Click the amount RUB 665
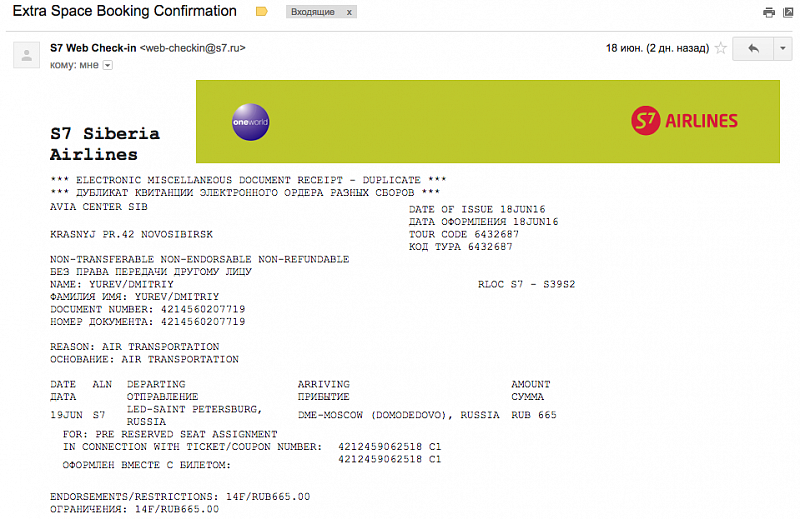The image size is (800, 519). tap(534, 415)
